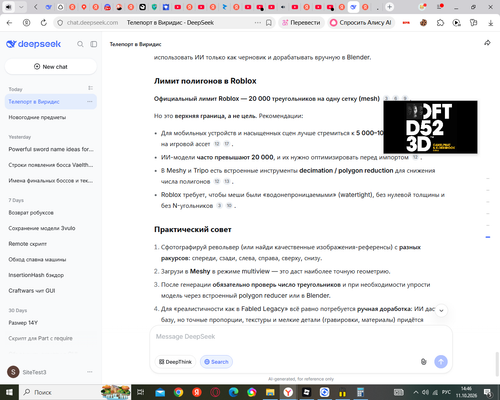Collapse the DeepSeek sidebar panel icon
The width and height of the screenshot is (500, 400).
(x=94, y=44)
